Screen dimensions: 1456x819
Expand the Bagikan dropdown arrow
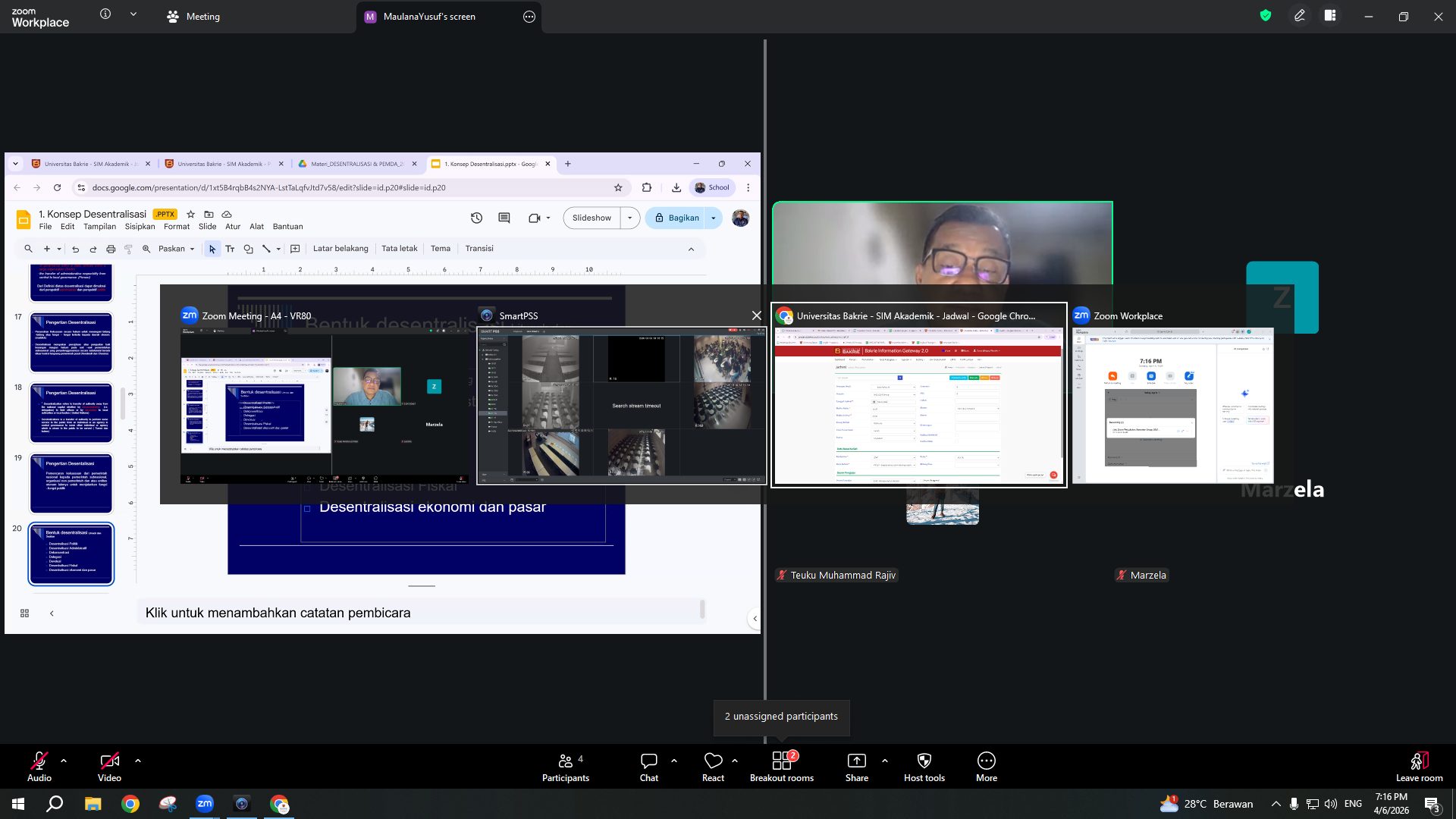coord(714,218)
